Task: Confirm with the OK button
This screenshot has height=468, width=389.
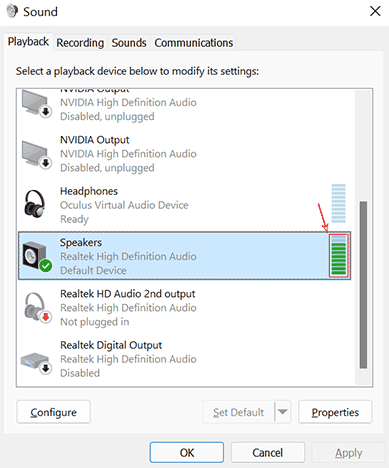Action: pos(187,453)
